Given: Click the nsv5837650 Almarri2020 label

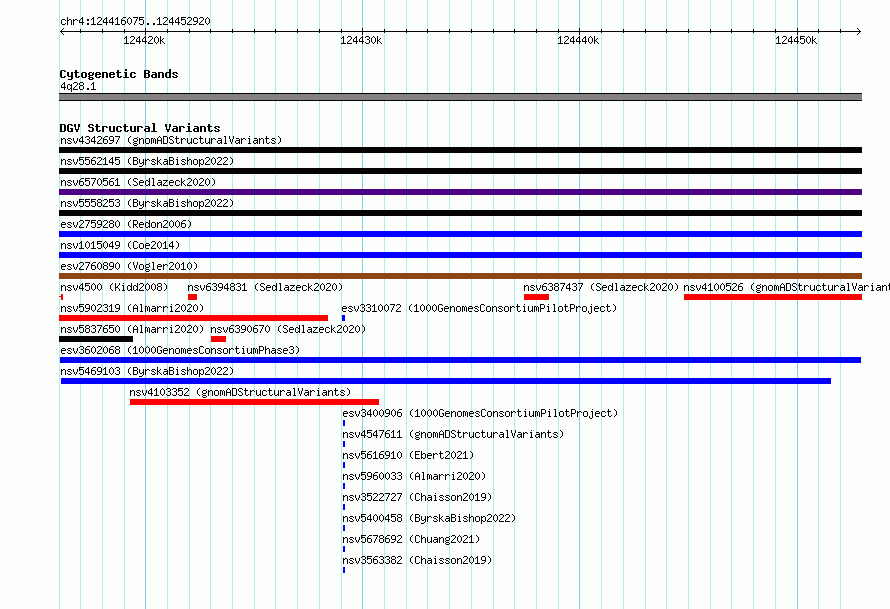Looking at the screenshot, I should click(132, 329).
